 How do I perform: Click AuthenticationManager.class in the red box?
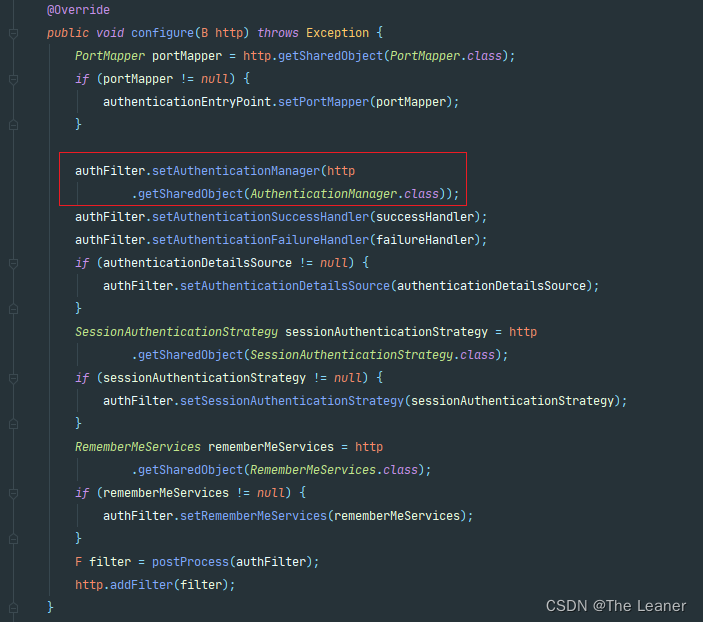pos(344,194)
